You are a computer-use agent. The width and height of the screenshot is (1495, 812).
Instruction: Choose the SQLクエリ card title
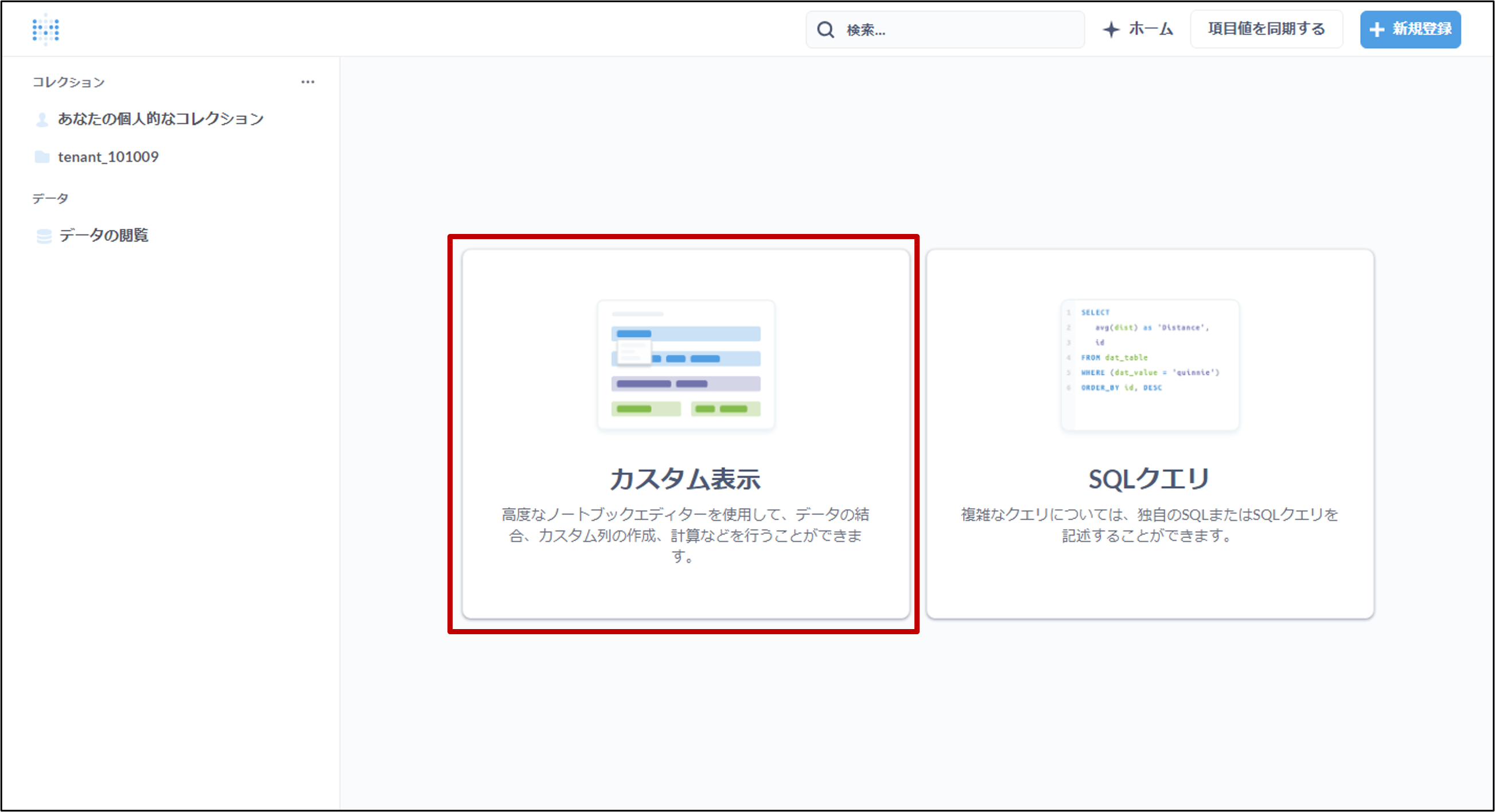[x=1149, y=479]
